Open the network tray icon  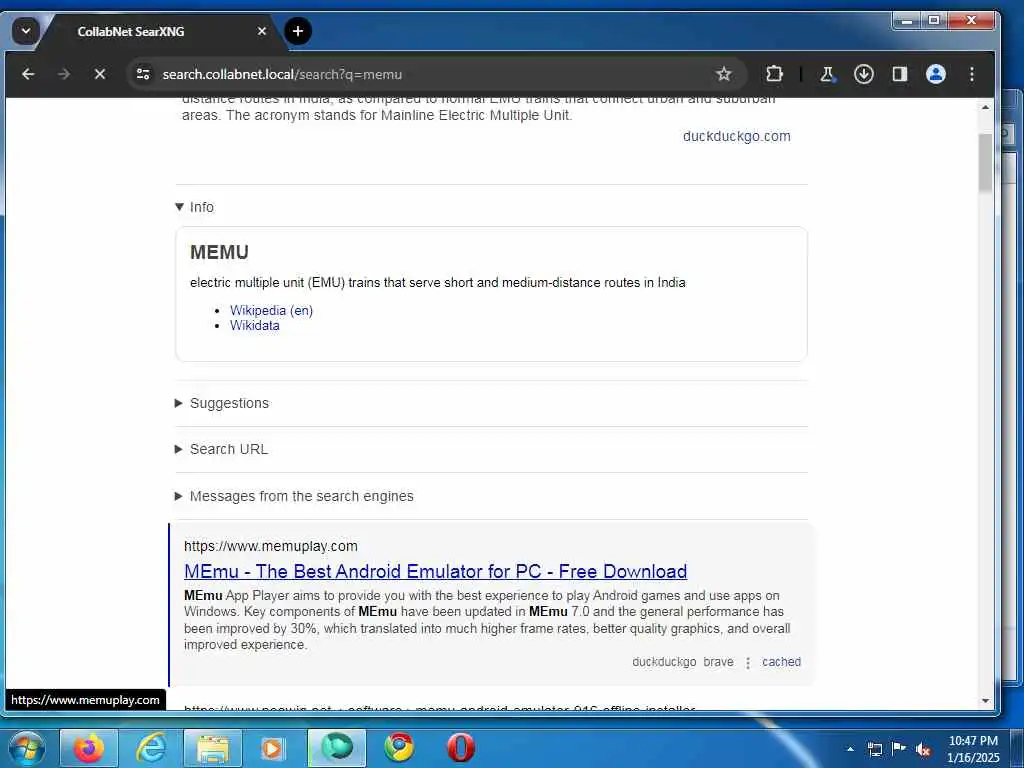(x=875, y=749)
